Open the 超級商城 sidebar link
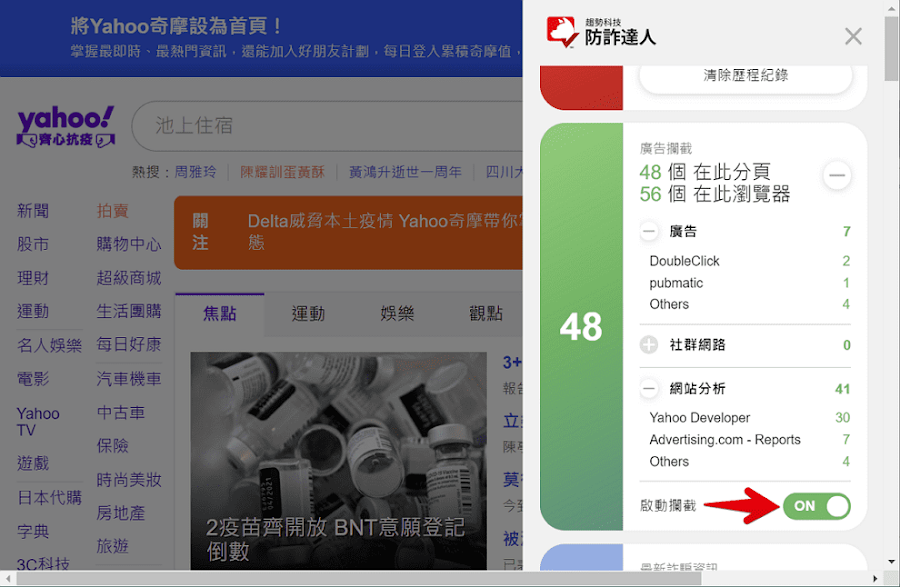 pos(129,278)
